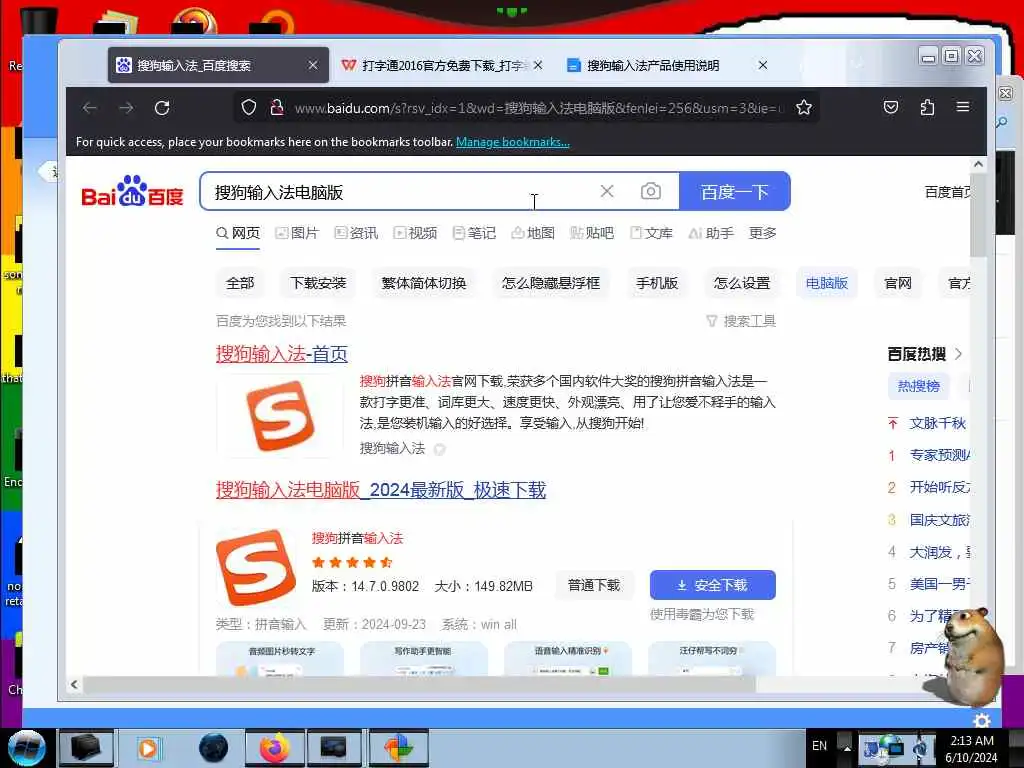Filter results by 下载安装
The height and width of the screenshot is (768, 1024).
tap(318, 283)
